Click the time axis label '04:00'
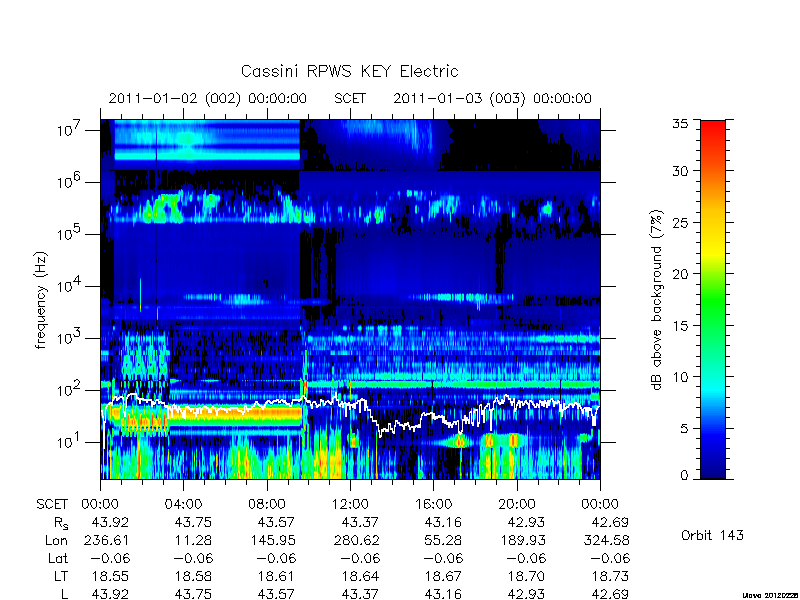800x600 pixels. [x=183, y=504]
